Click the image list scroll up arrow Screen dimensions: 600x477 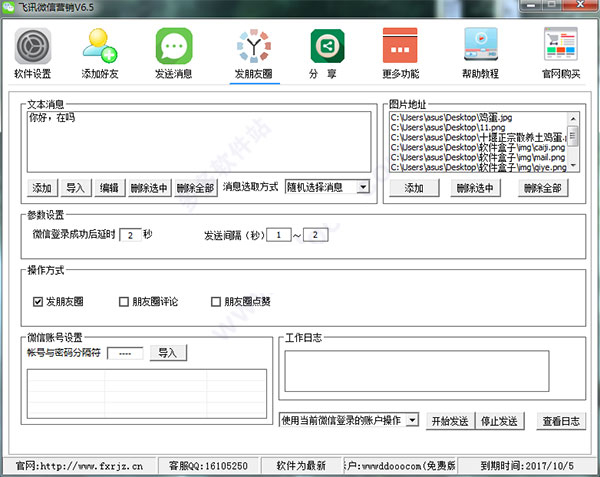(573, 119)
